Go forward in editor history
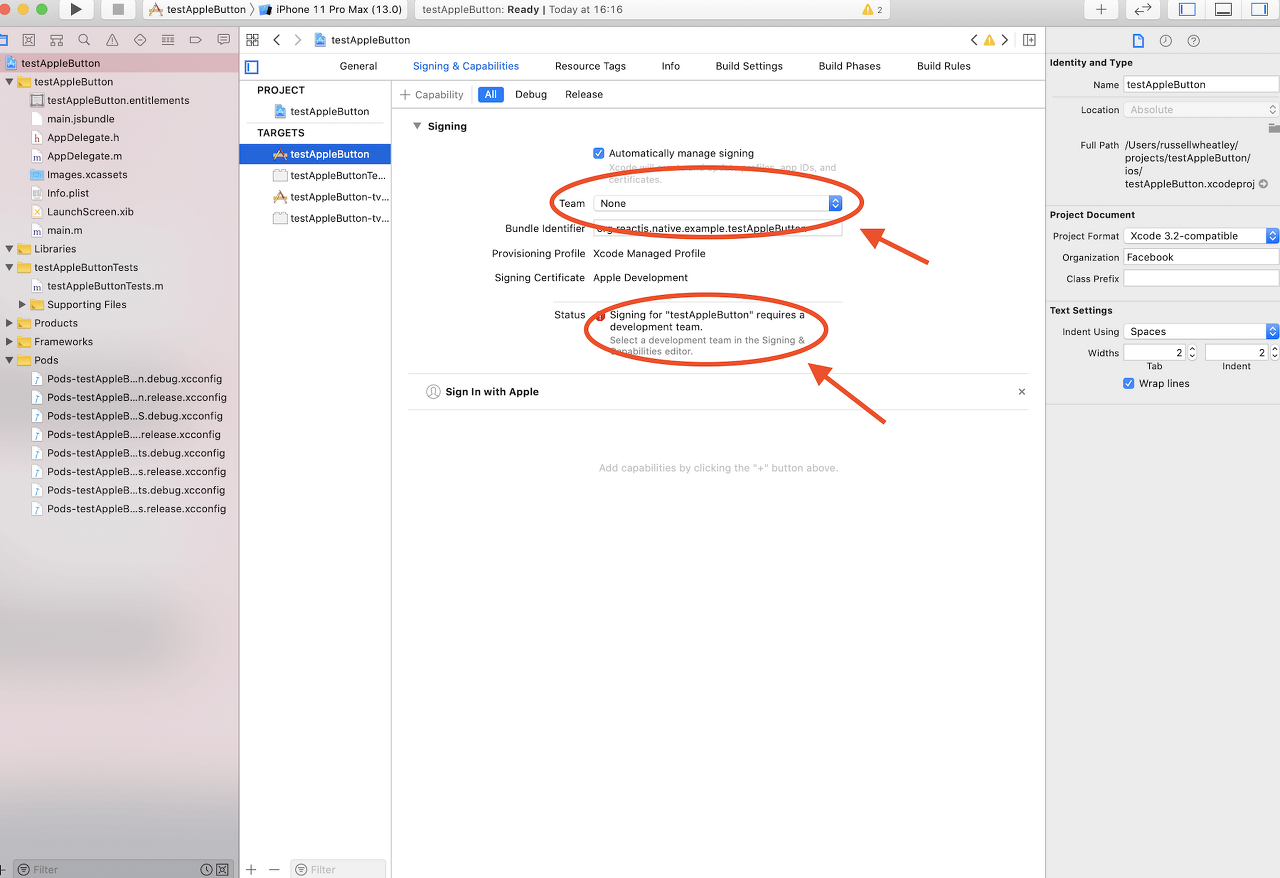The image size is (1280, 878). 297,40
